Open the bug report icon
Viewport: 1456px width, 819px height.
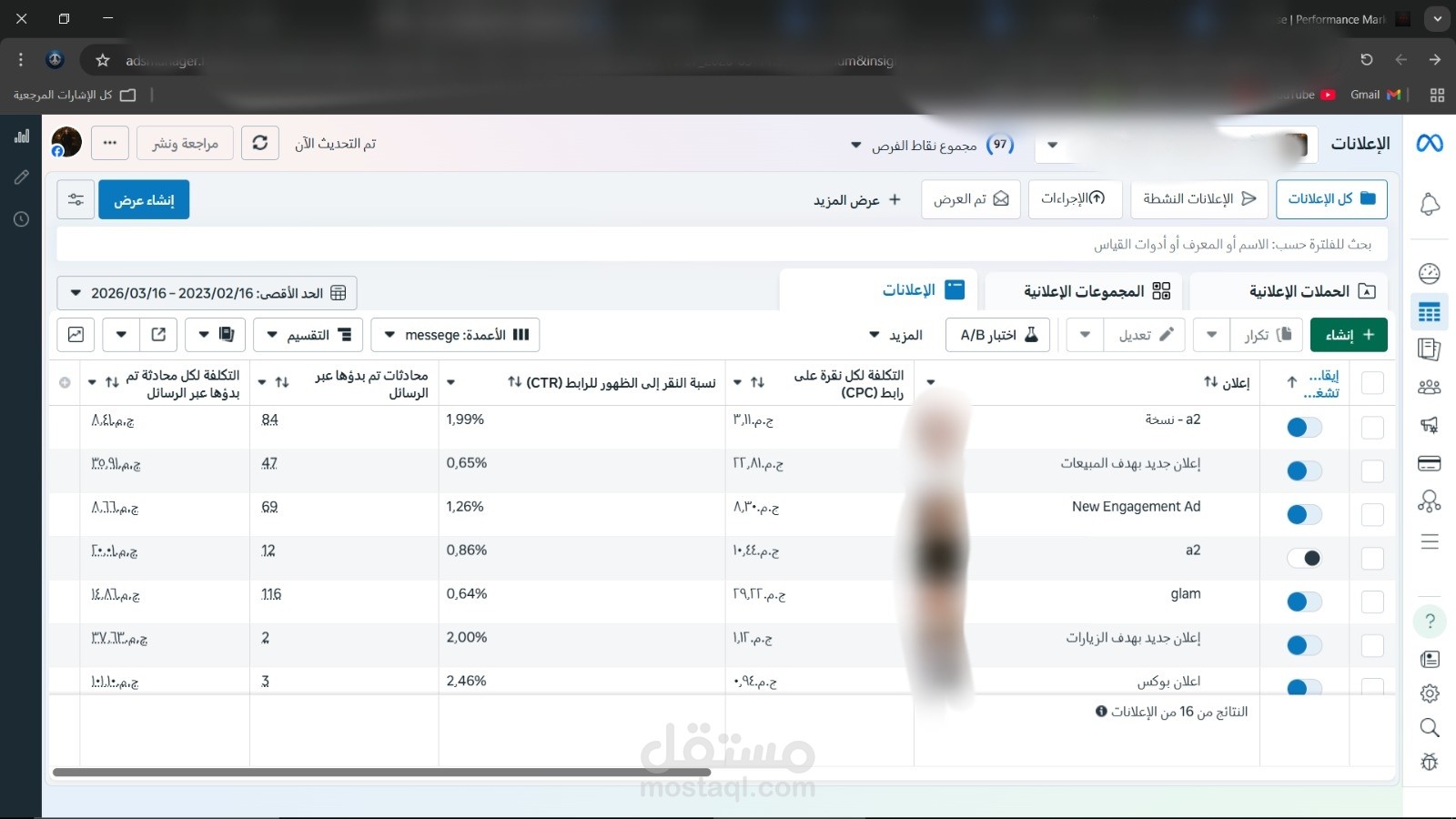coord(1430,762)
